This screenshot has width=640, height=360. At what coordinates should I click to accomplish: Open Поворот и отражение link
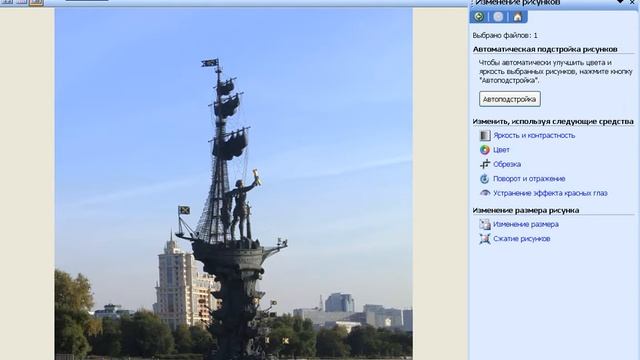pos(529,179)
